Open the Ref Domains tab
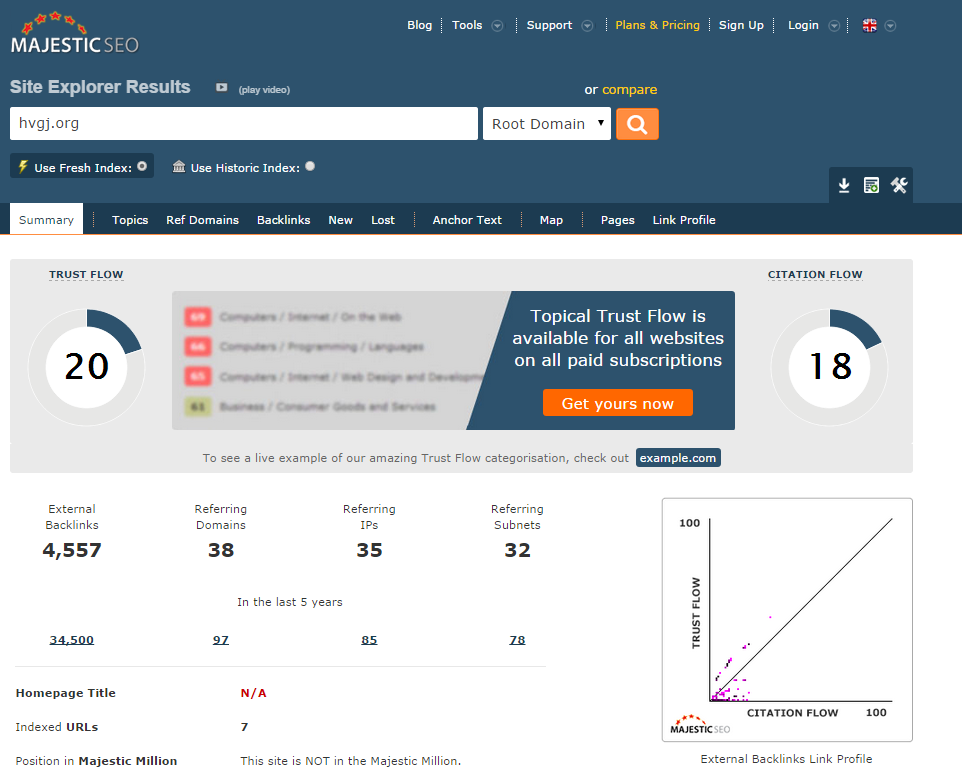Screen dimensions: 962x778 [x=202, y=220]
